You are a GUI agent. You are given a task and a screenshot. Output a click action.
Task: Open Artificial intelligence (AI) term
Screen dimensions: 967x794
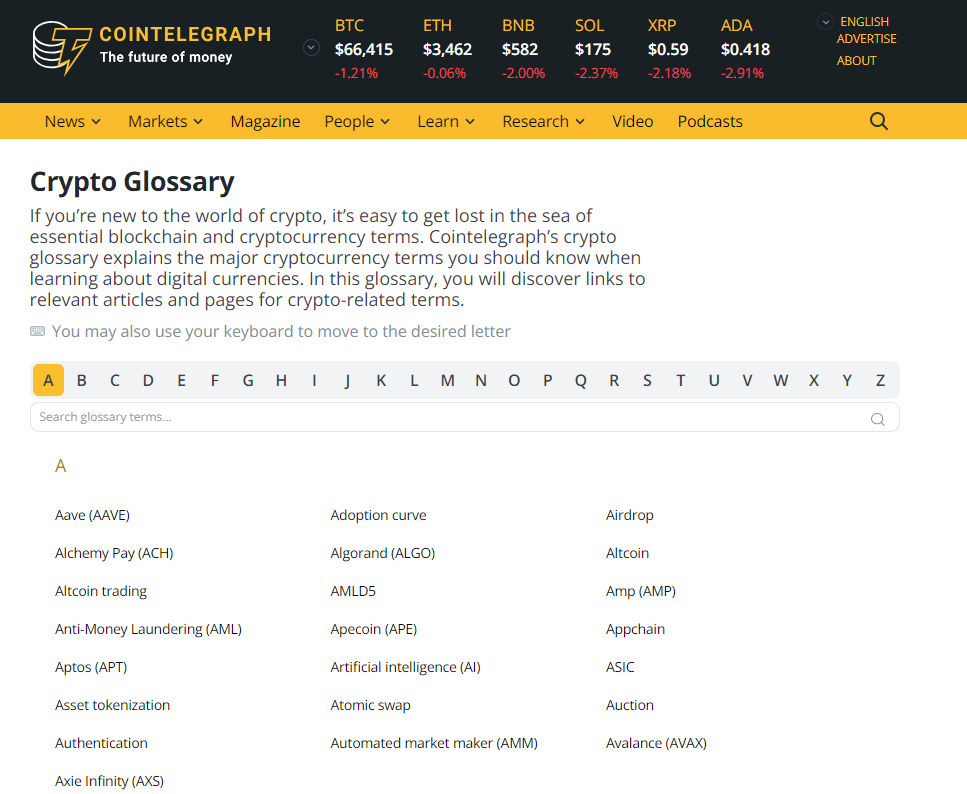(x=405, y=667)
